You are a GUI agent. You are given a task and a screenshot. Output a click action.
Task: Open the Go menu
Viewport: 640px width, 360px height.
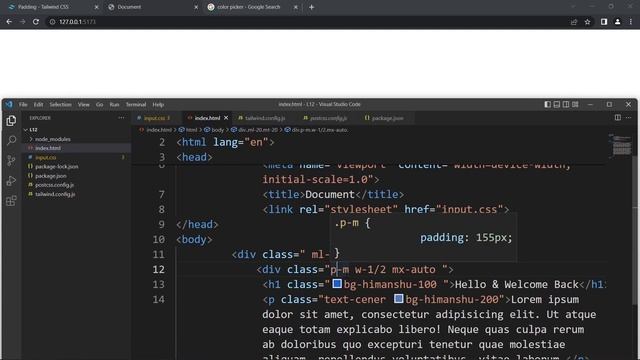100,104
